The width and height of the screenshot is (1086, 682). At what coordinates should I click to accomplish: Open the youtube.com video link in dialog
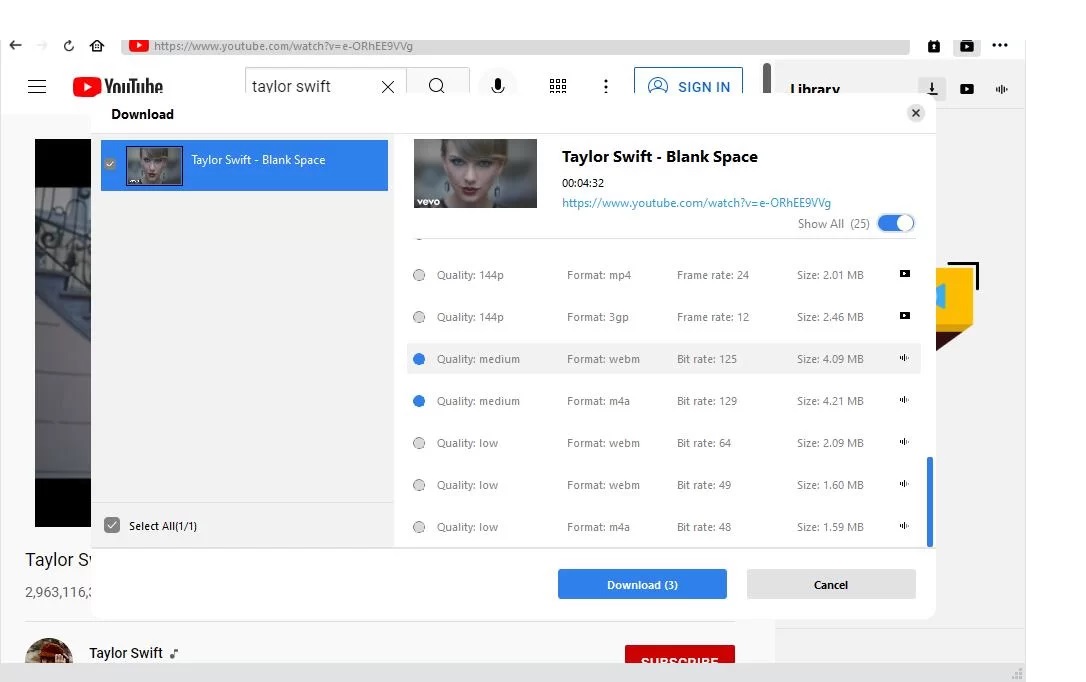point(696,203)
